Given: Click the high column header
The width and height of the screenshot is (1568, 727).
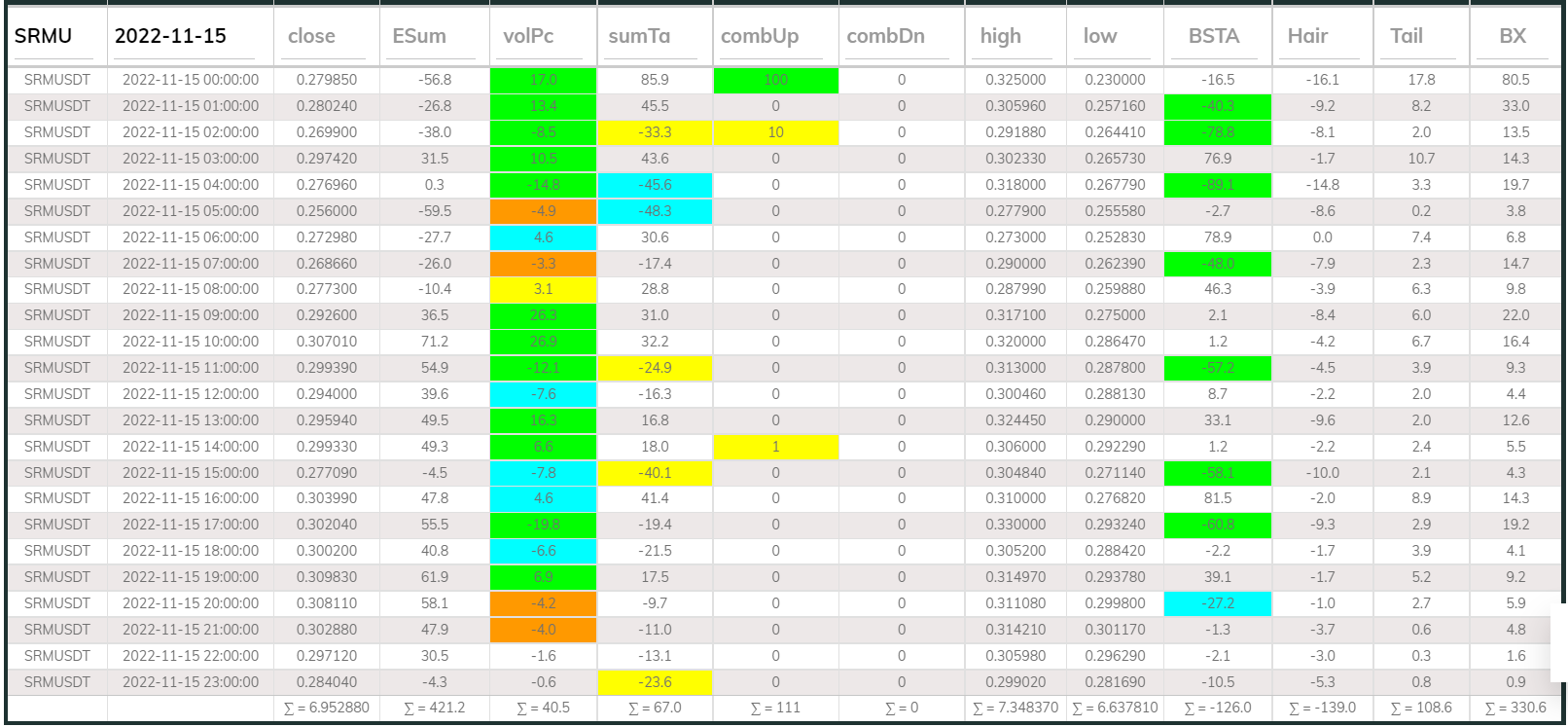Looking at the screenshot, I should pos(1001,36).
